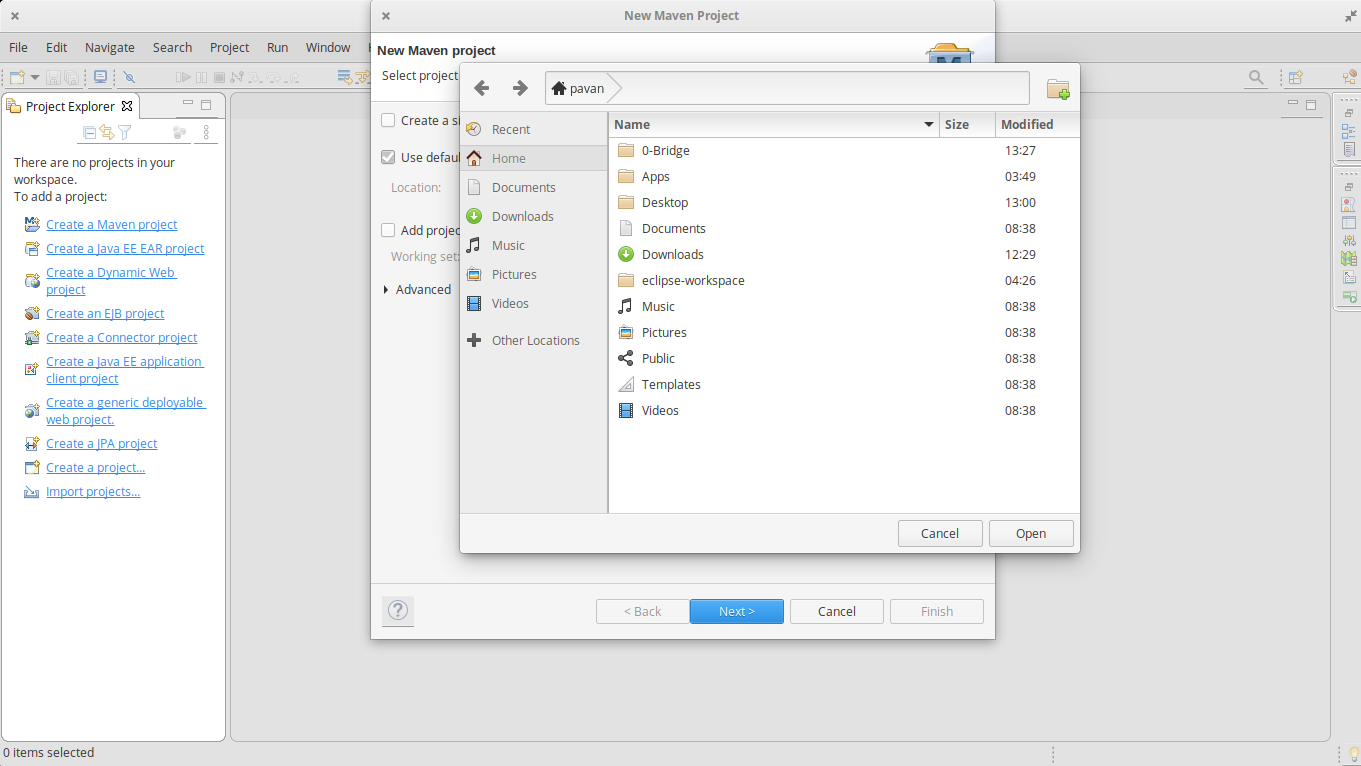The width and height of the screenshot is (1361, 766).
Task: Click Create a Java EE EAR project link
Action: pyautogui.click(x=125, y=249)
